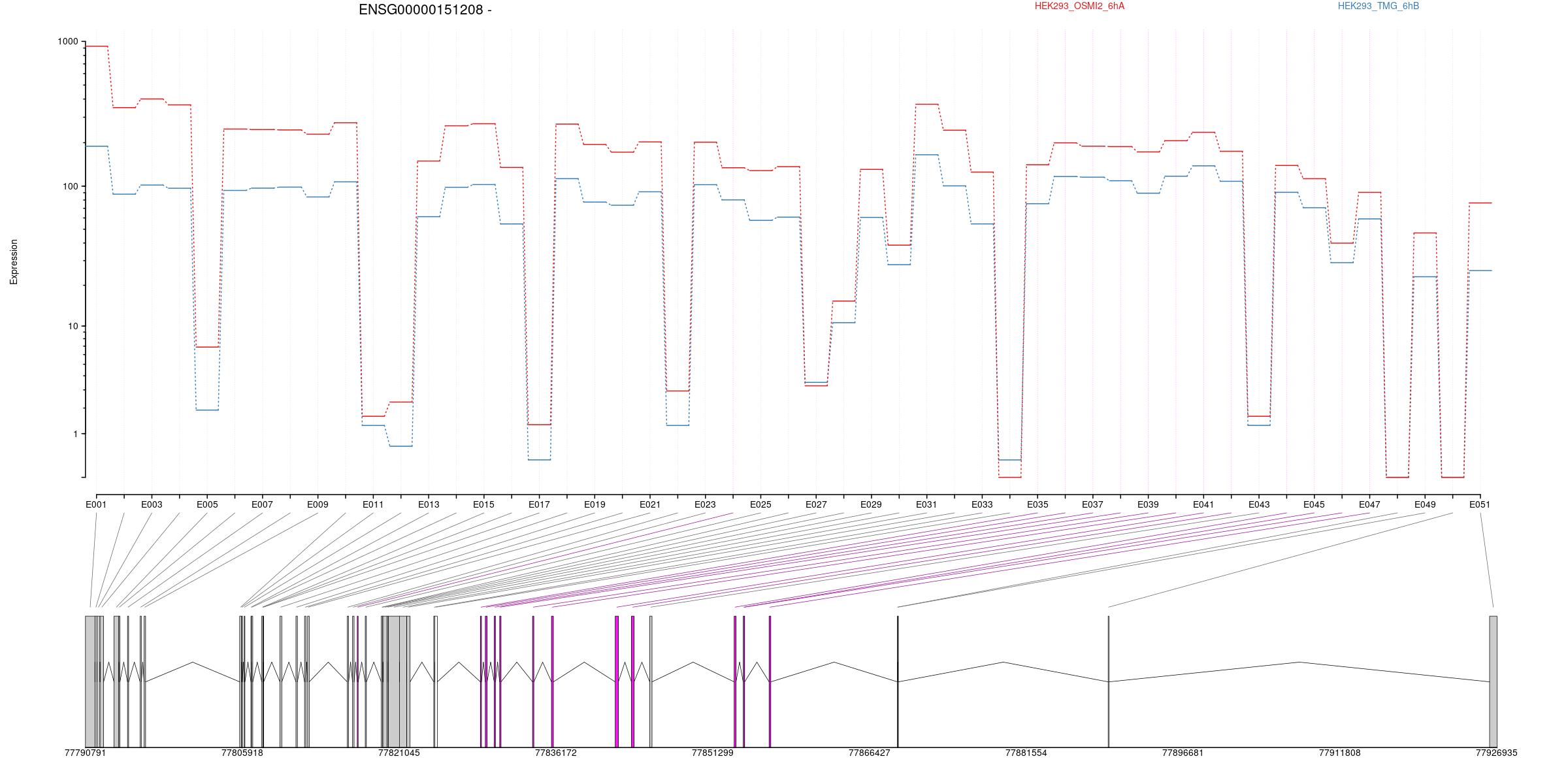Click the 100 y-axis tick label
The width and height of the screenshot is (1568, 784).
[x=70, y=186]
